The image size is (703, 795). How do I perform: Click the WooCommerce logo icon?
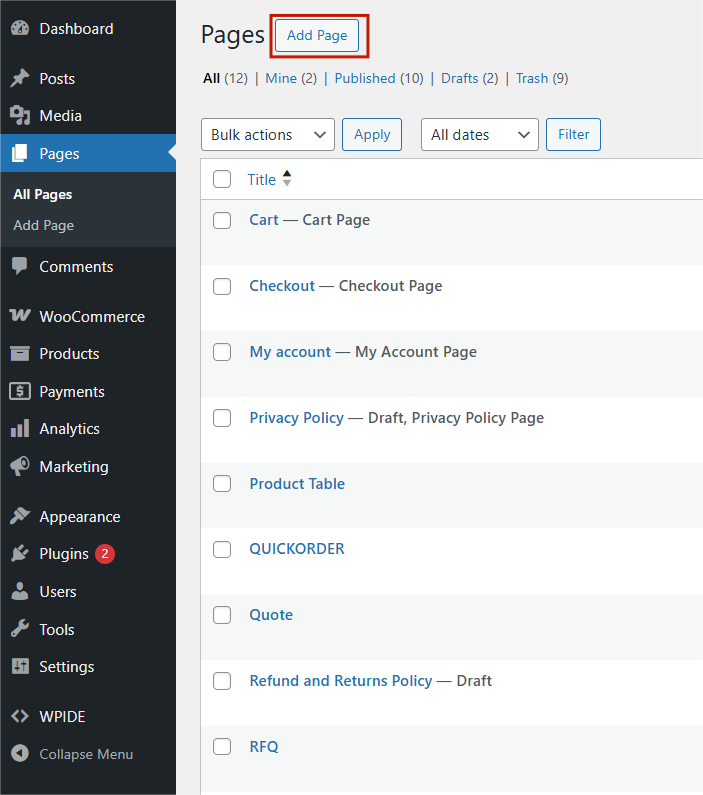tap(20, 315)
